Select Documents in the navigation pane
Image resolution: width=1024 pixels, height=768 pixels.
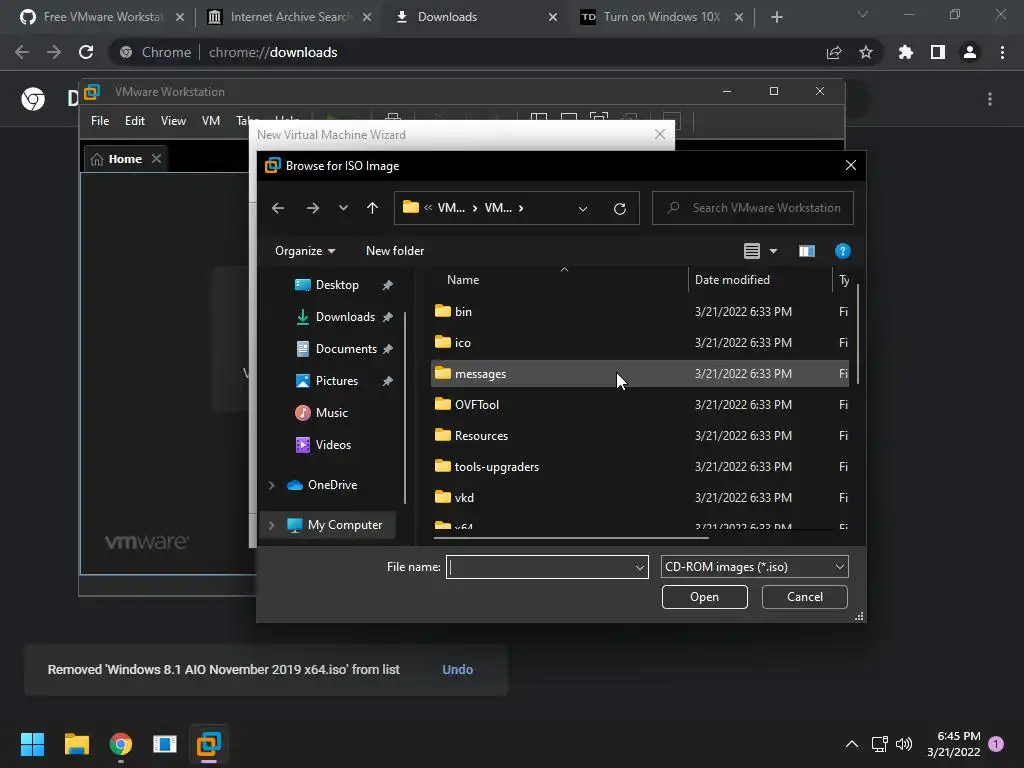[x=346, y=349]
